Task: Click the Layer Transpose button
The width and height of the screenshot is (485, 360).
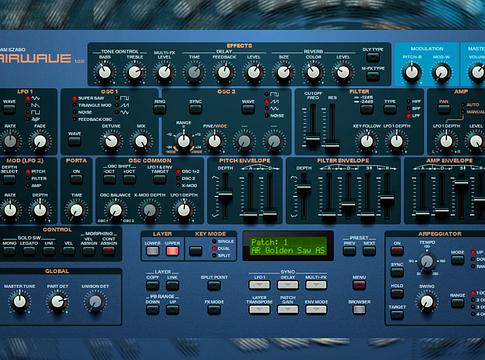Action: [259, 309]
